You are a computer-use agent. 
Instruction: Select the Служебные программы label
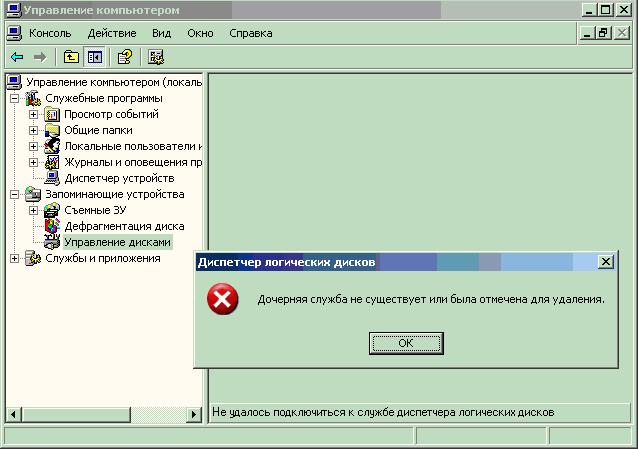(x=104, y=99)
